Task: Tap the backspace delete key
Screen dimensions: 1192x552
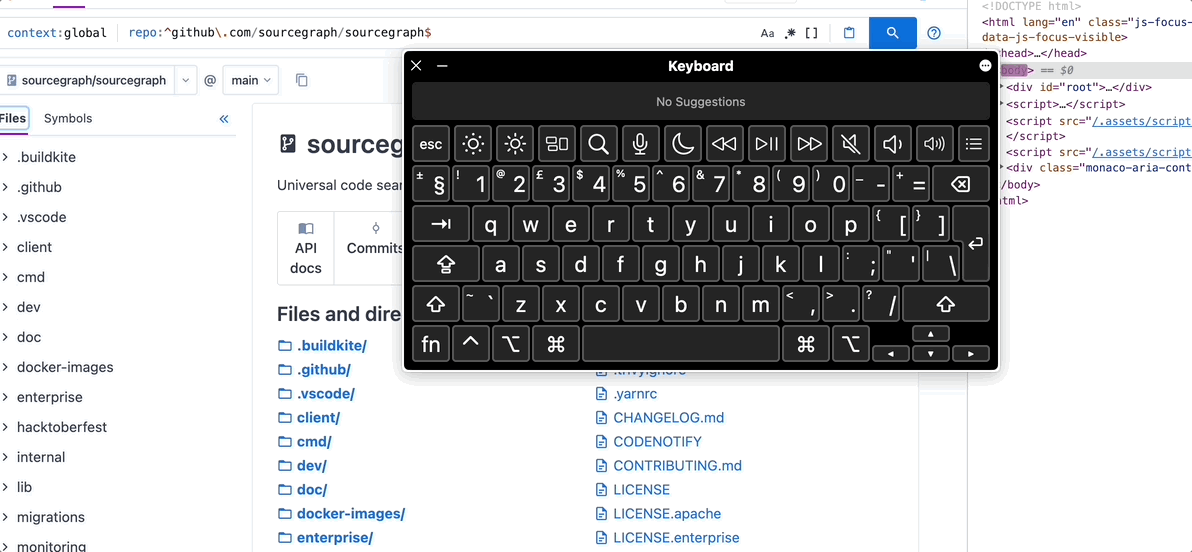Action: tap(961, 184)
